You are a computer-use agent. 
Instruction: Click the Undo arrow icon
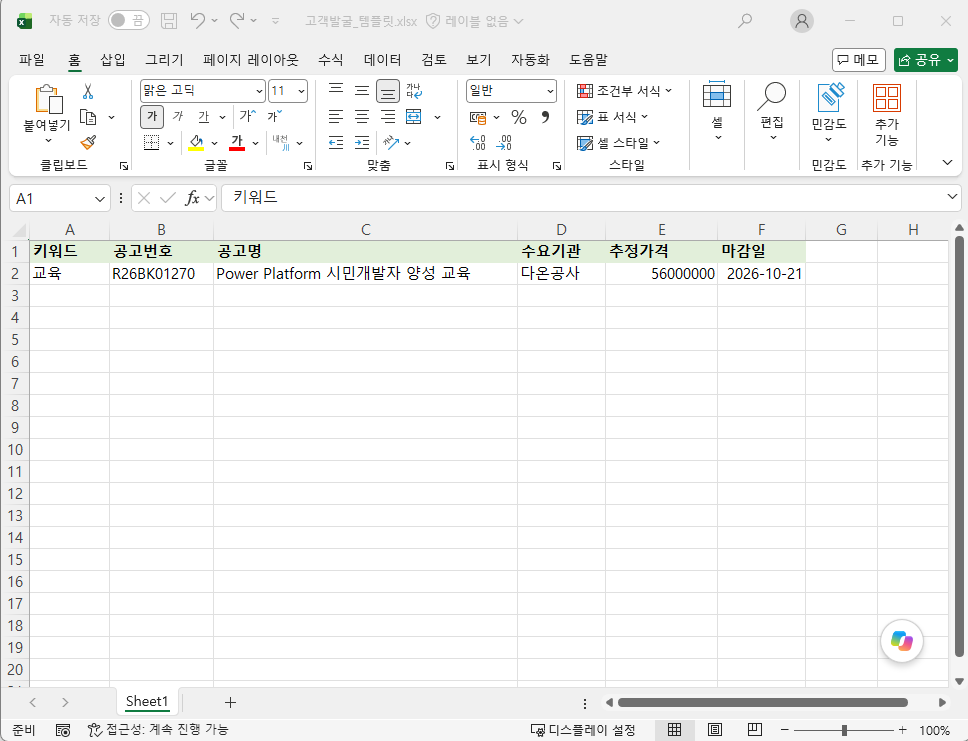(198, 21)
